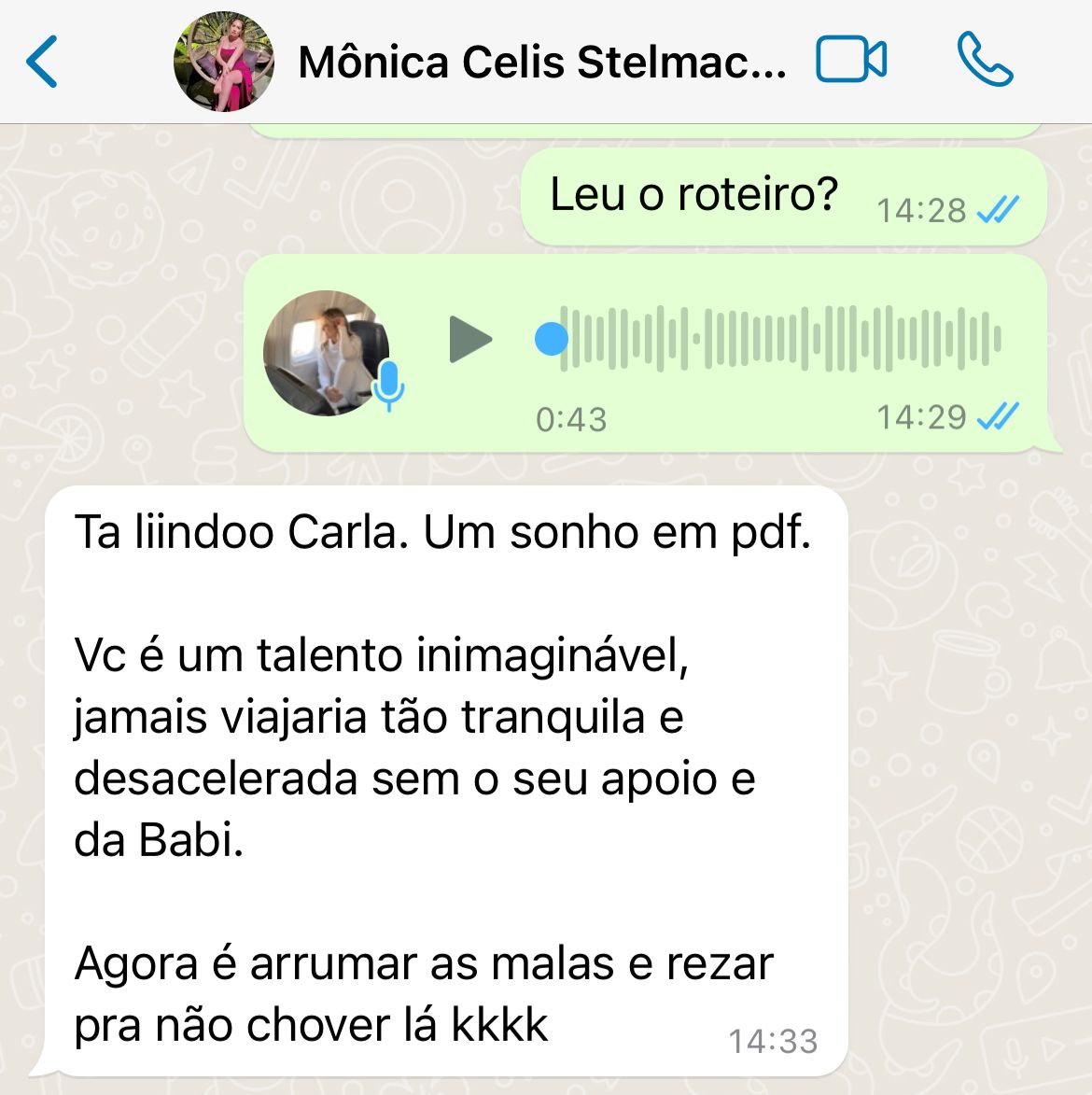Go back using the blue arrow
This screenshot has width=1092, height=1095.
click(42, 62)
